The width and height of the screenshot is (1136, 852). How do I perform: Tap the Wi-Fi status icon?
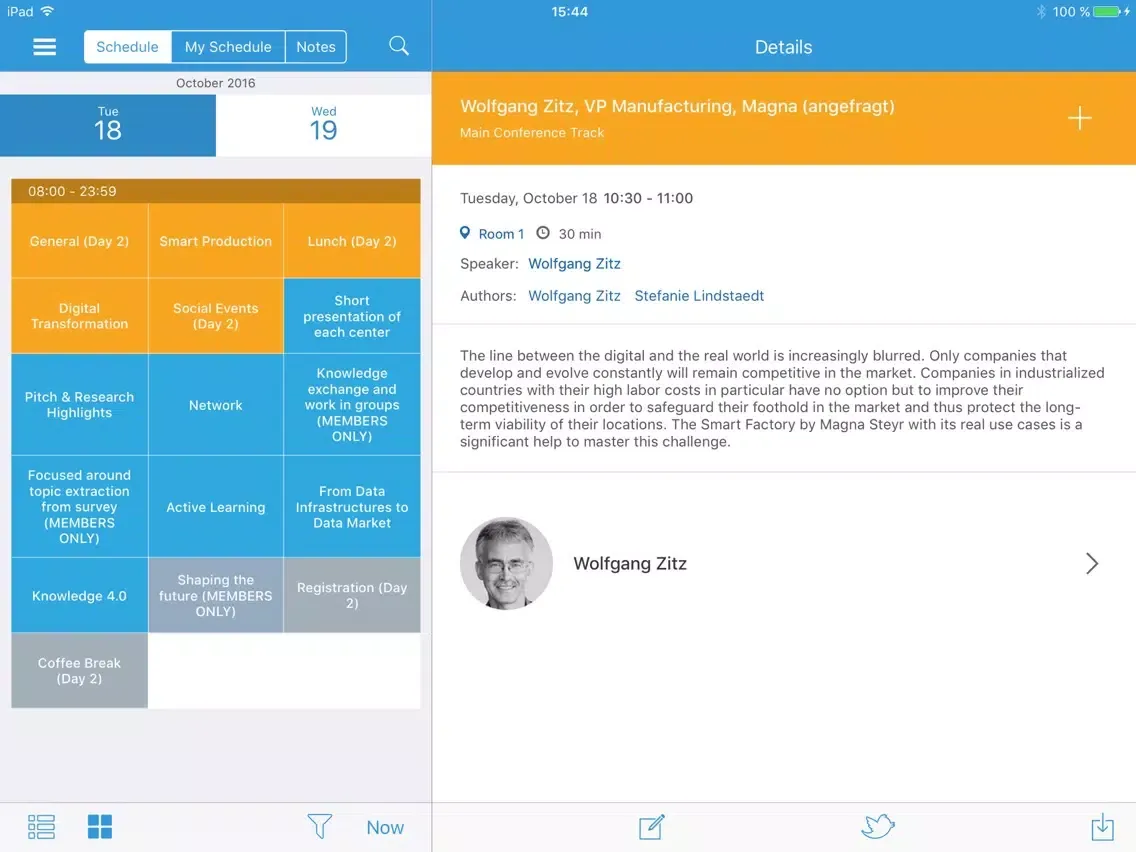pos(47,11)
